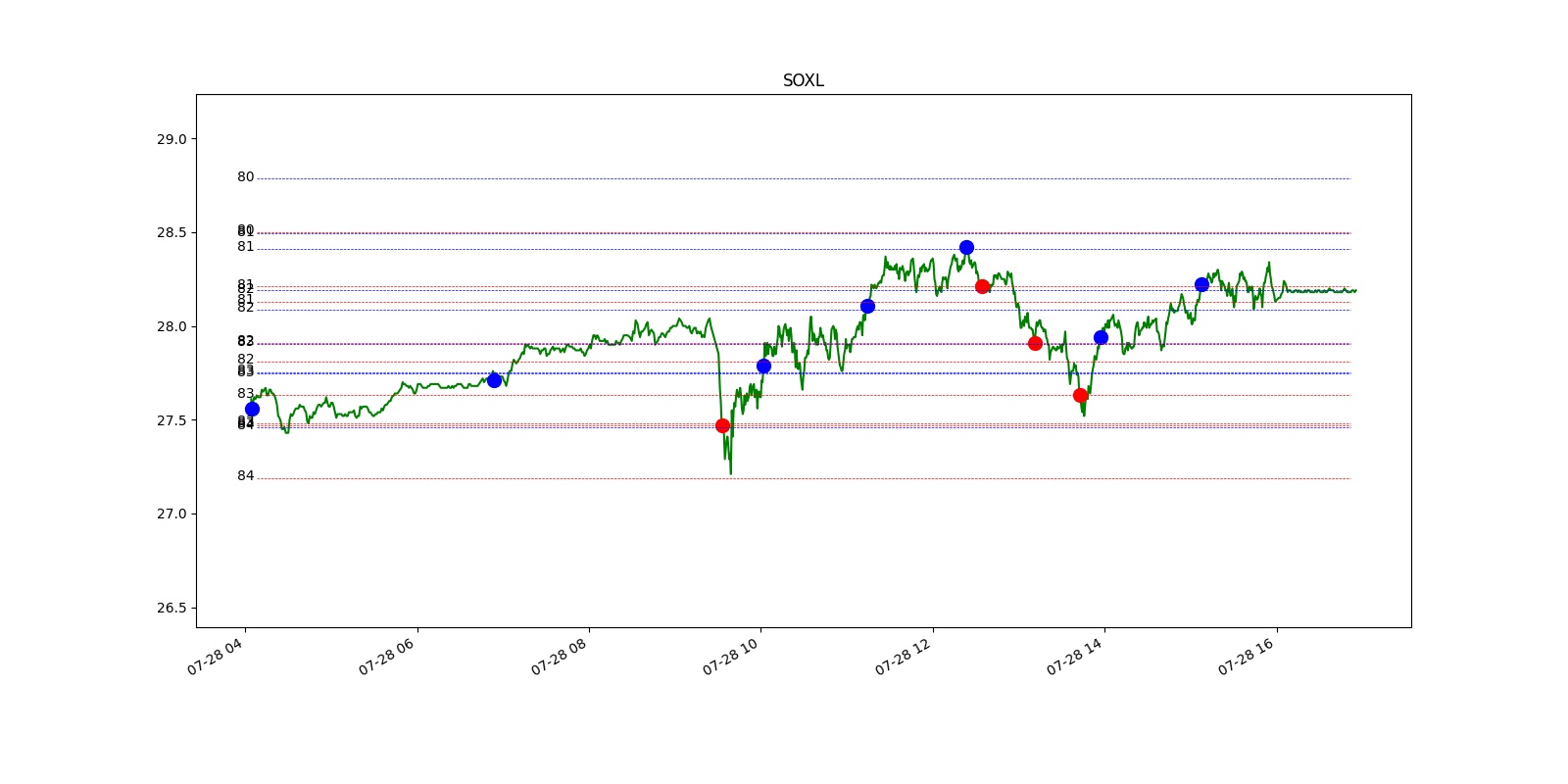Image resolution: width=1568 pixels, height=784 pixels.
Task: Click the 28.0 y-axis label
Action: 171,326
